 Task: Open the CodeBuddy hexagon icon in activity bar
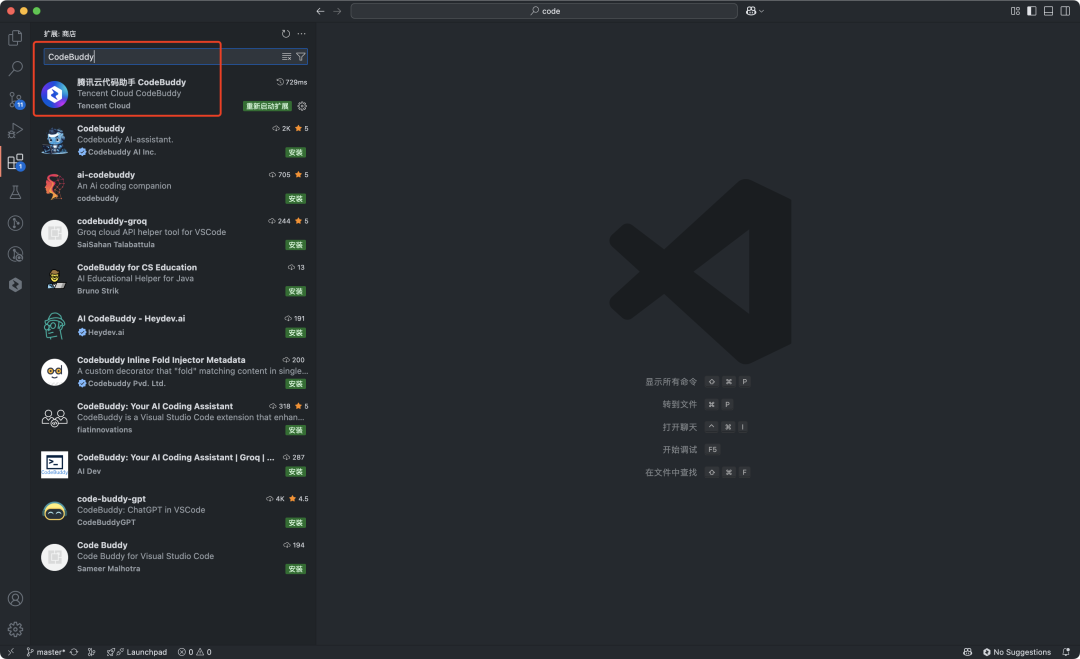(x=15, y=284)
